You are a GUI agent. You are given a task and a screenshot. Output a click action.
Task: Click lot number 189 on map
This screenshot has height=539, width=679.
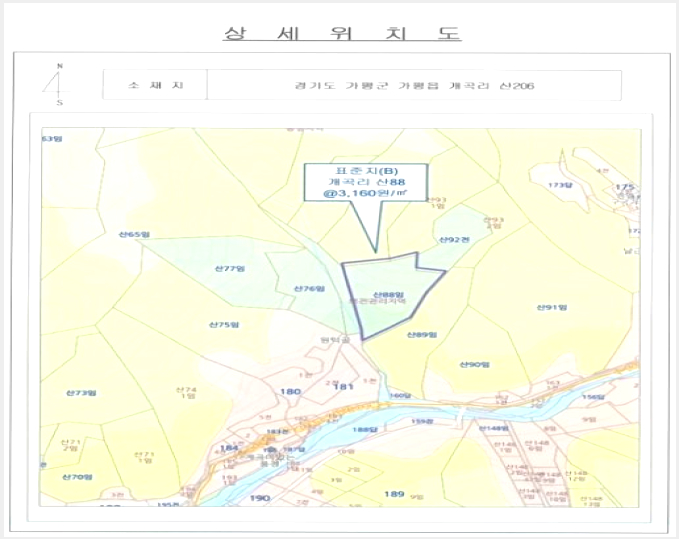point(394,494)
